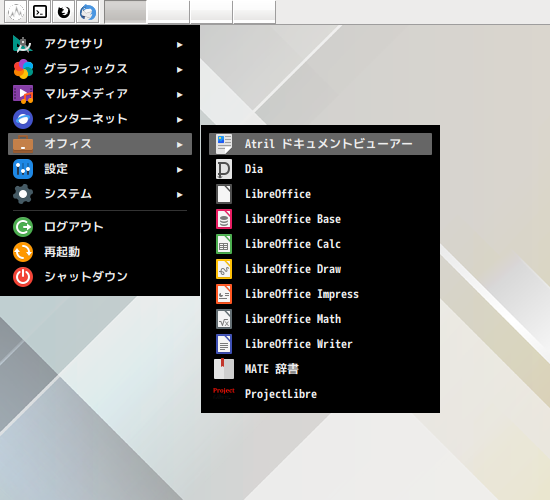Click the システム gear icon
This screenshot has width=550, height=500.
pyautogui.click(x=23, y=194)
